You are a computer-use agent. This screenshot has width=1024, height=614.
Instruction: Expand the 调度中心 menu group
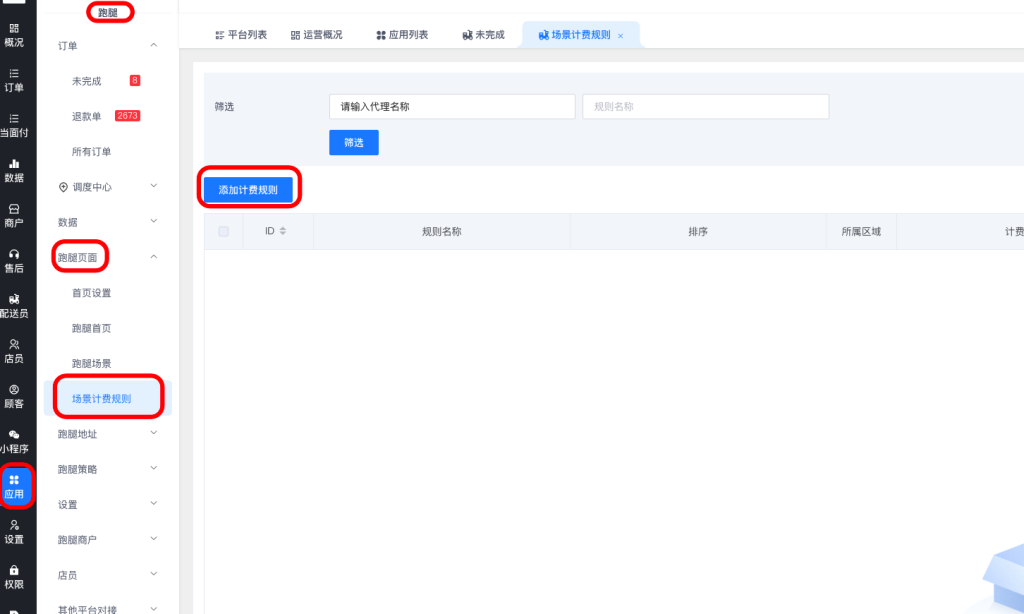(153, 186)
